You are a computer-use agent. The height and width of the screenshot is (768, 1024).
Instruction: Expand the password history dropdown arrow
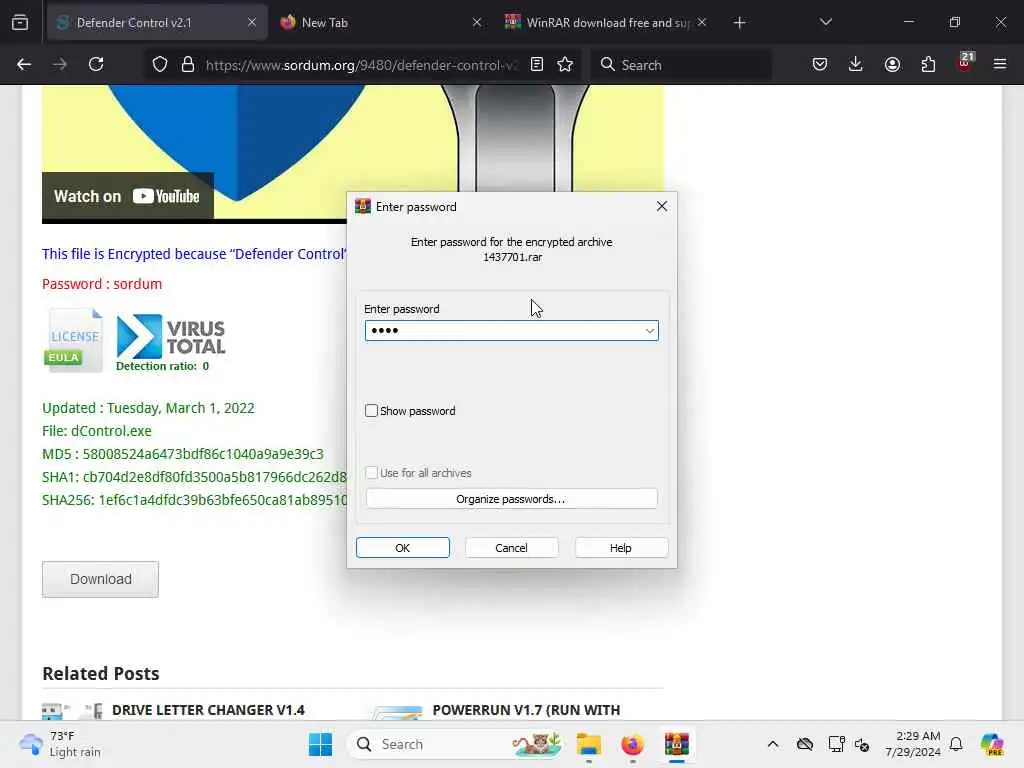coord(650,331)
